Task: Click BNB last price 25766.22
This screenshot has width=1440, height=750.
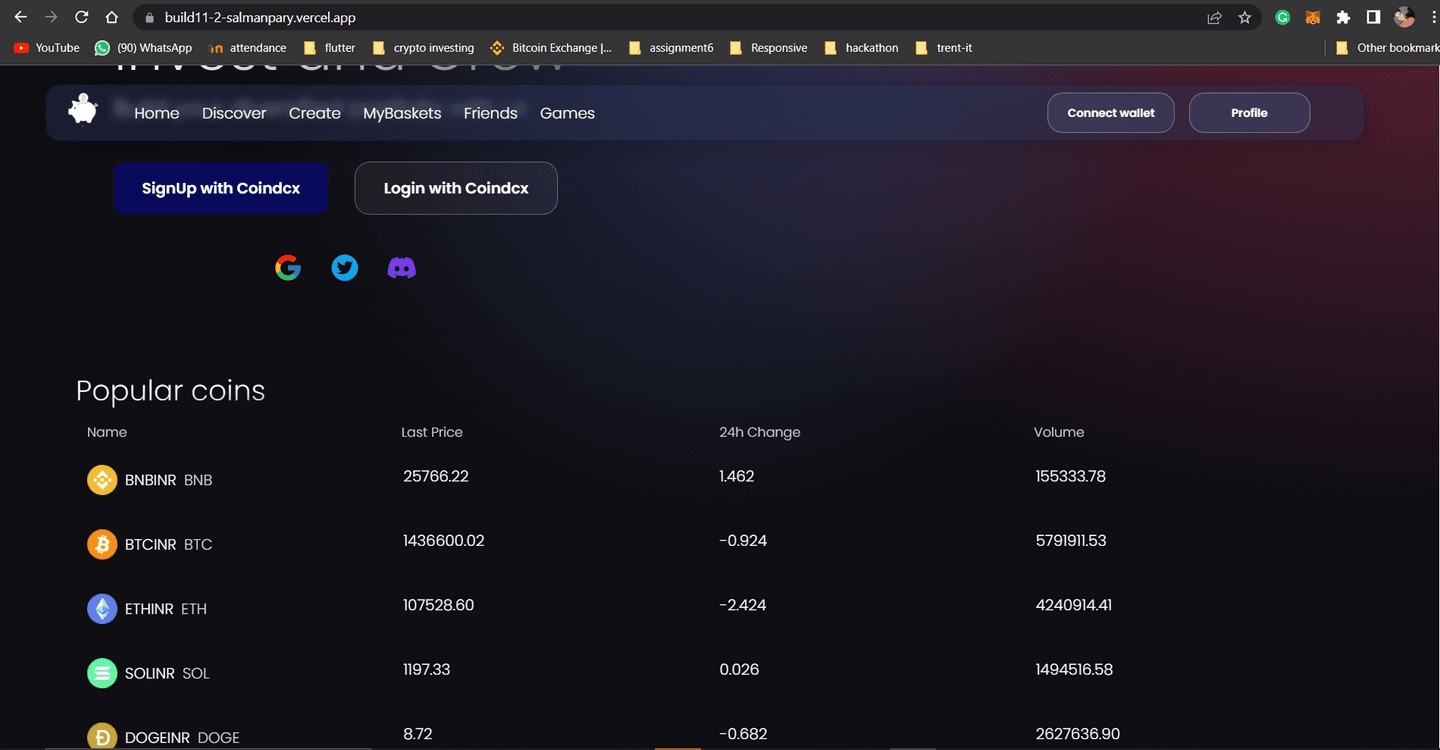Action: click(x=436, y=476)
